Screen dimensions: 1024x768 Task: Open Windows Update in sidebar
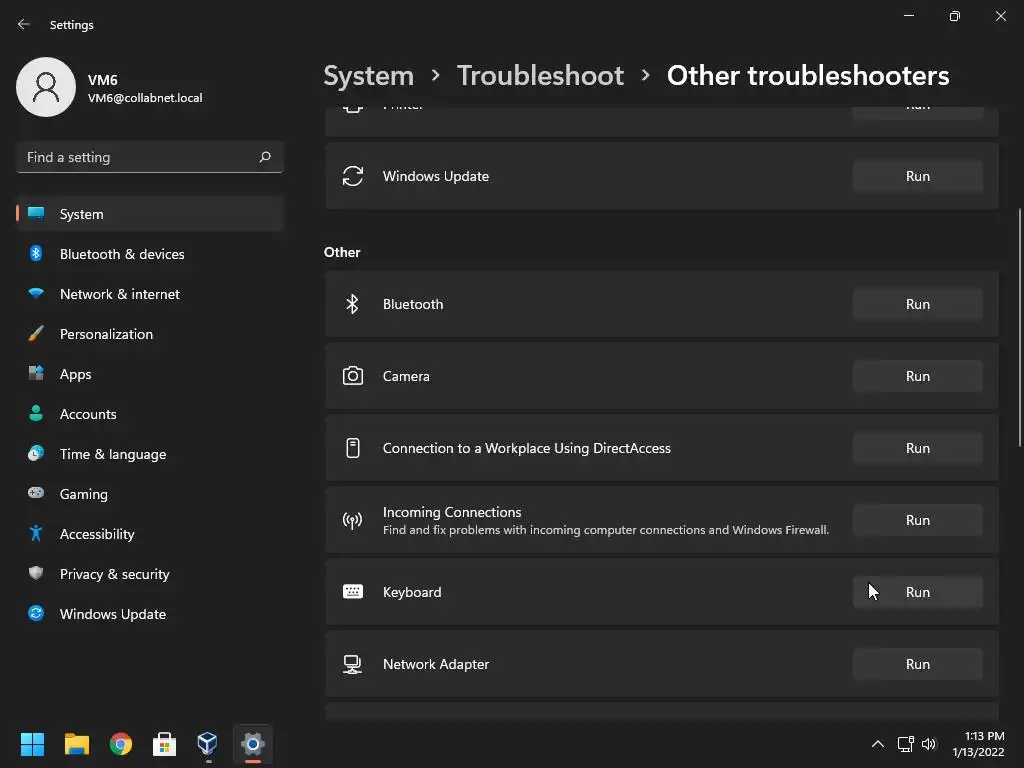tap(150, 614)
